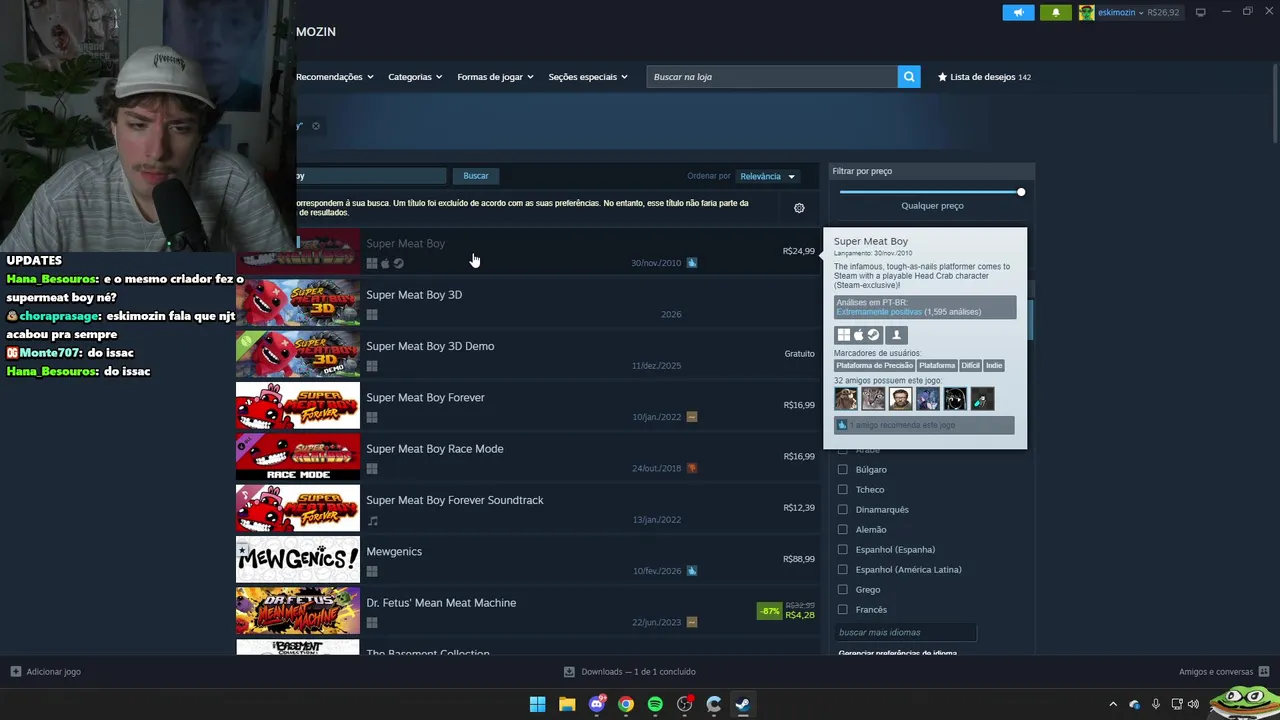Click negative review icon beside 24/out./2018

coord(692,468)
